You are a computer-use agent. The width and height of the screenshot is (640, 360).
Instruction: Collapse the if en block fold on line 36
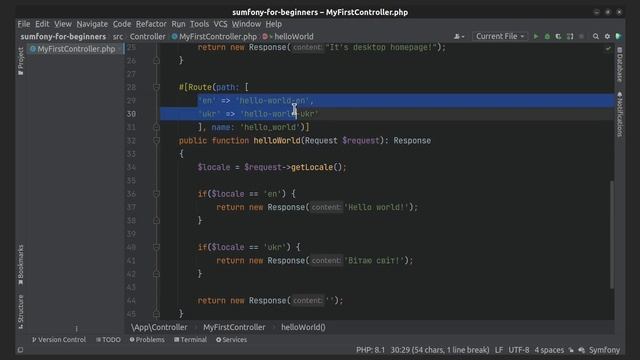click(156, 194)
